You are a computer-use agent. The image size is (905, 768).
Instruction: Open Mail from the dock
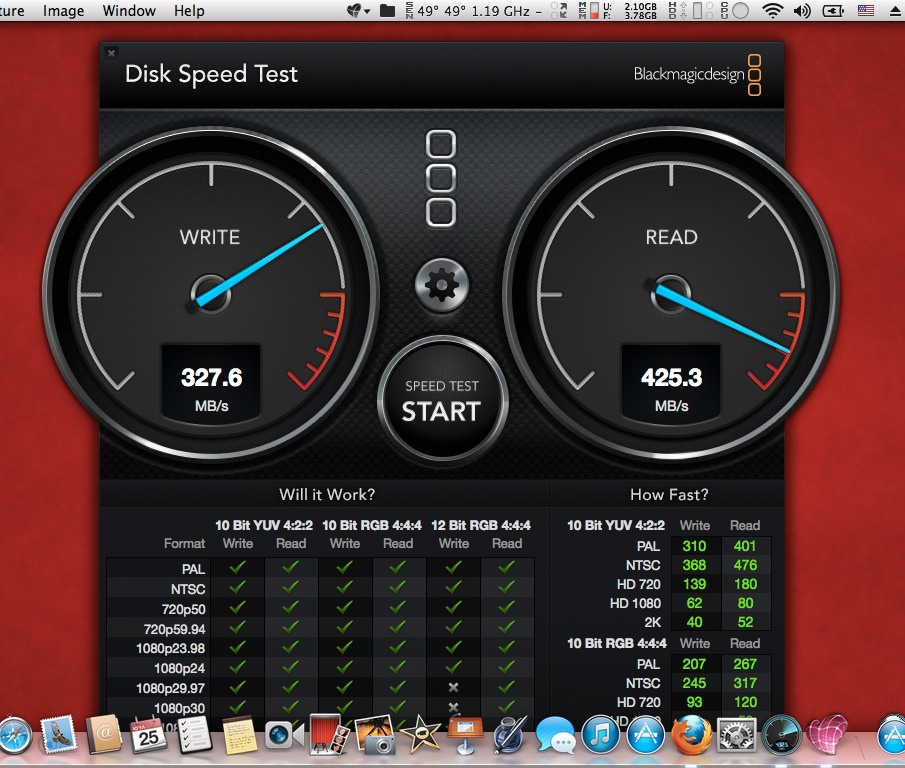tap(58, 734)
